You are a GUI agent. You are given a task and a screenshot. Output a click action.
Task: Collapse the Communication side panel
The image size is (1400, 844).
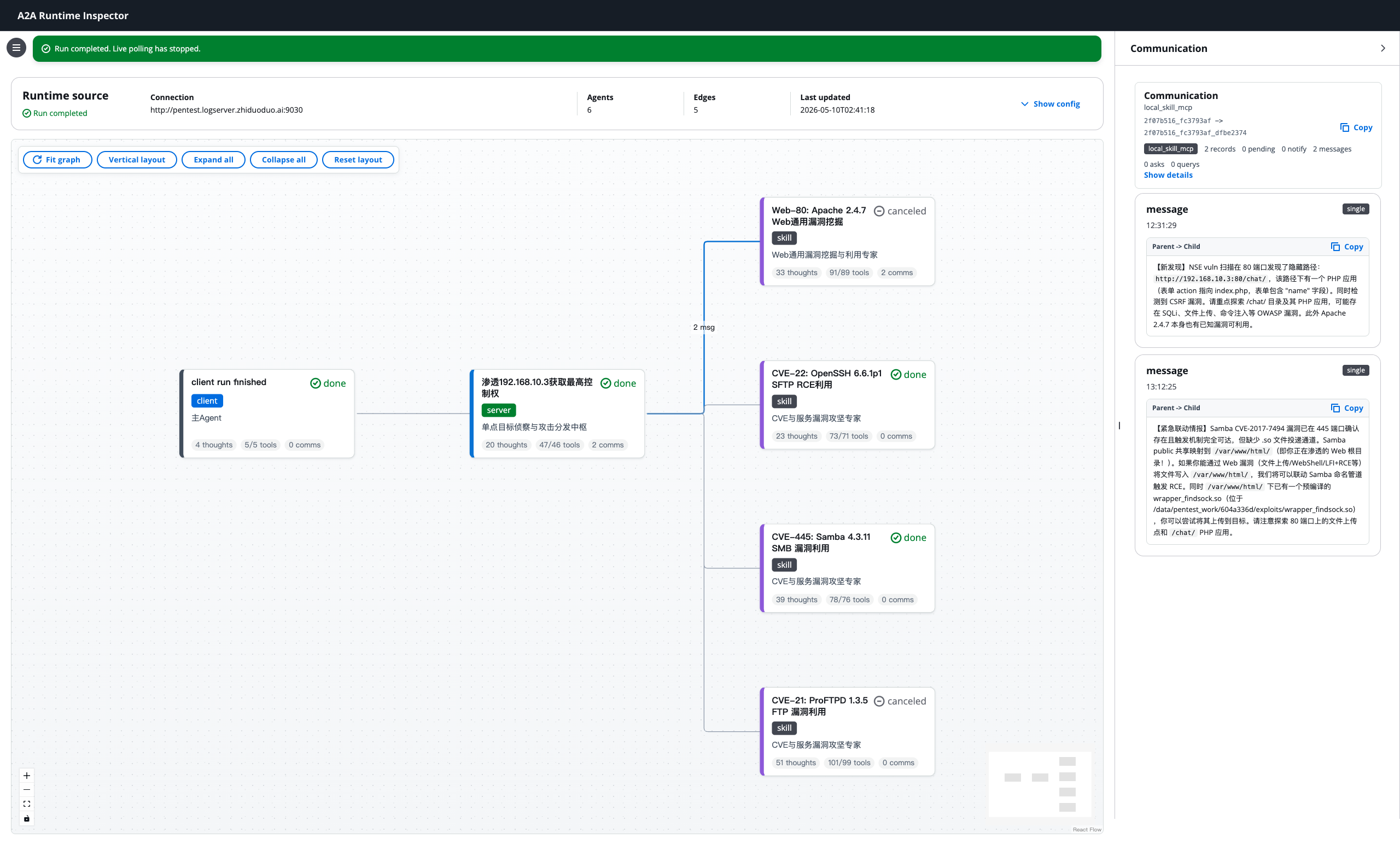coord(1383,48)
